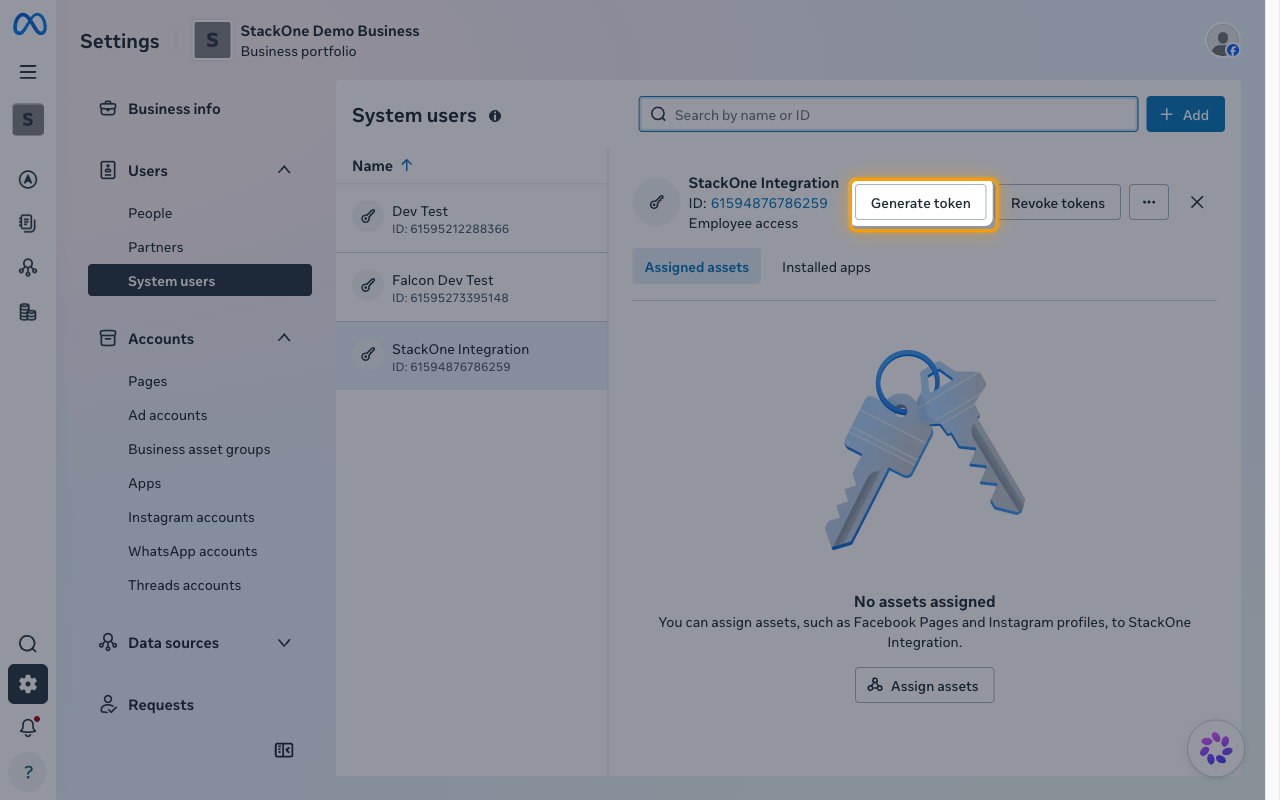
Task: Open WhatsApp accounts
Action: coord(193,551)
